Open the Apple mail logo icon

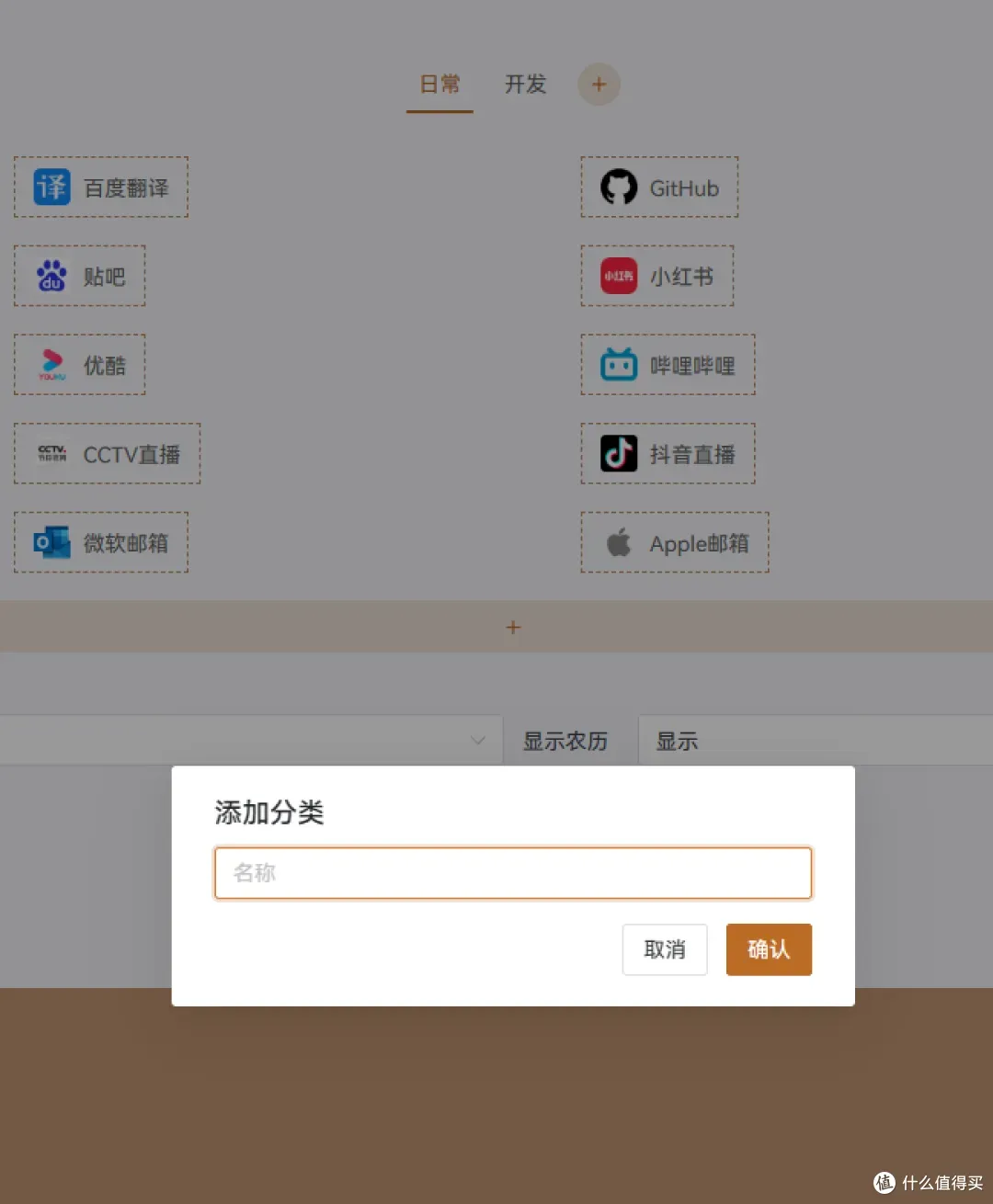click(x=619, y=543)
